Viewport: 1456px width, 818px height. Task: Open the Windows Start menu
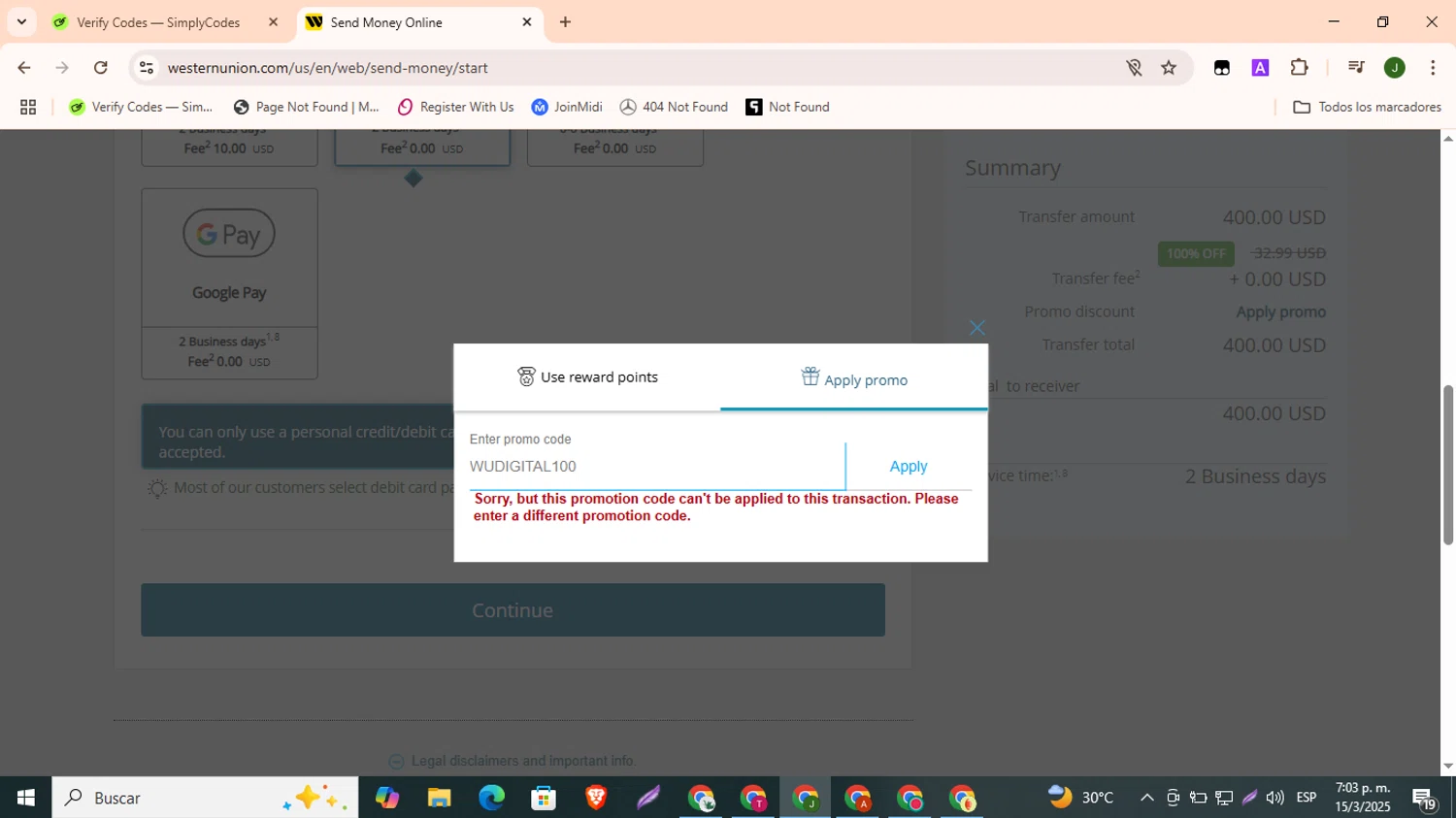[25, 798]
